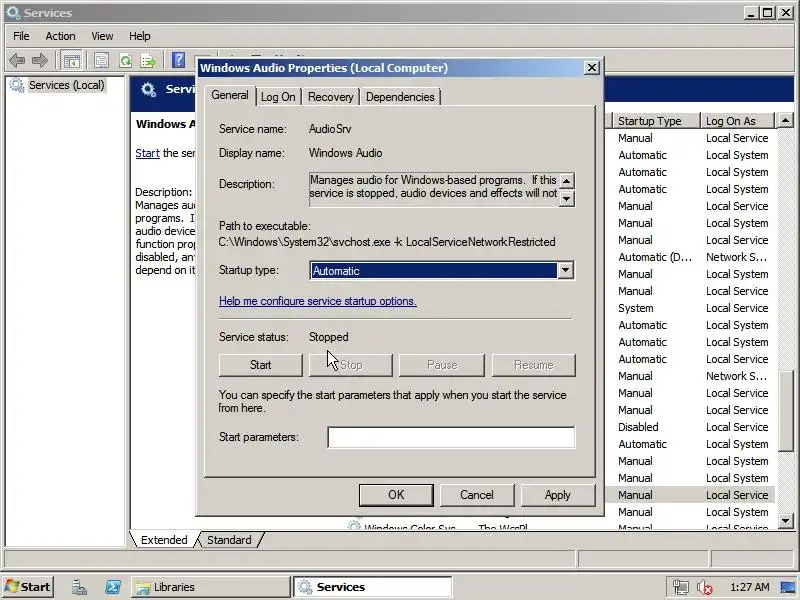Launch PowerShell from the taskbar
The width and height of the screenshot is (800, 600).
tap(113, 587)
